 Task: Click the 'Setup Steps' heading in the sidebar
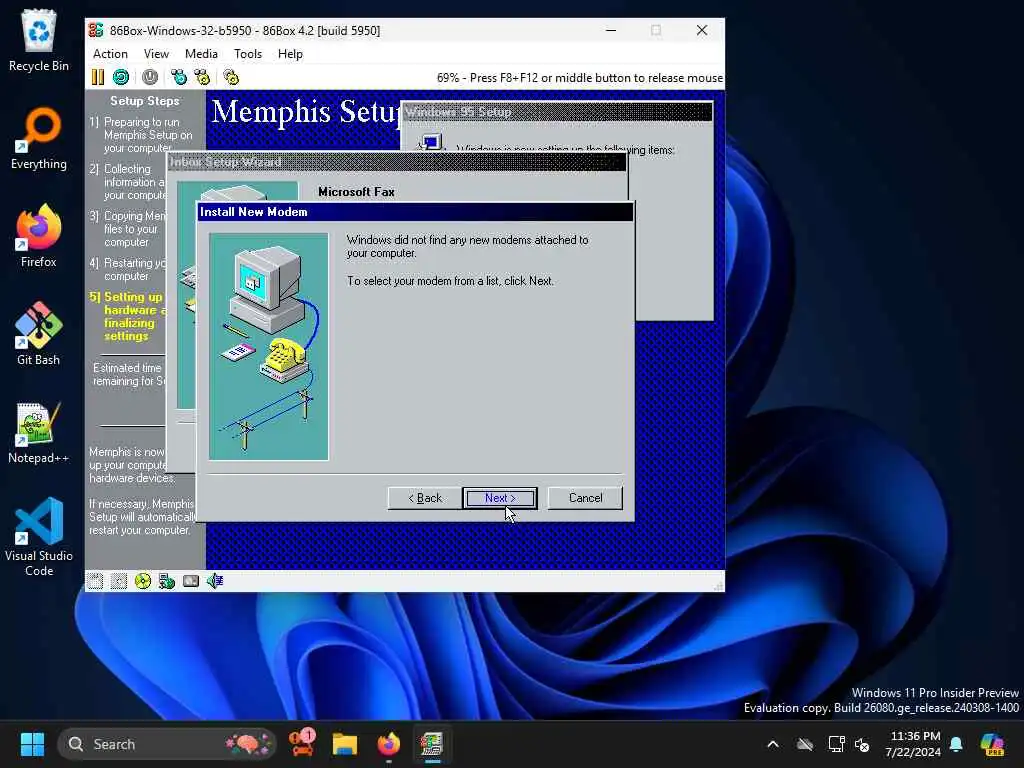click(x=144, y=101)
